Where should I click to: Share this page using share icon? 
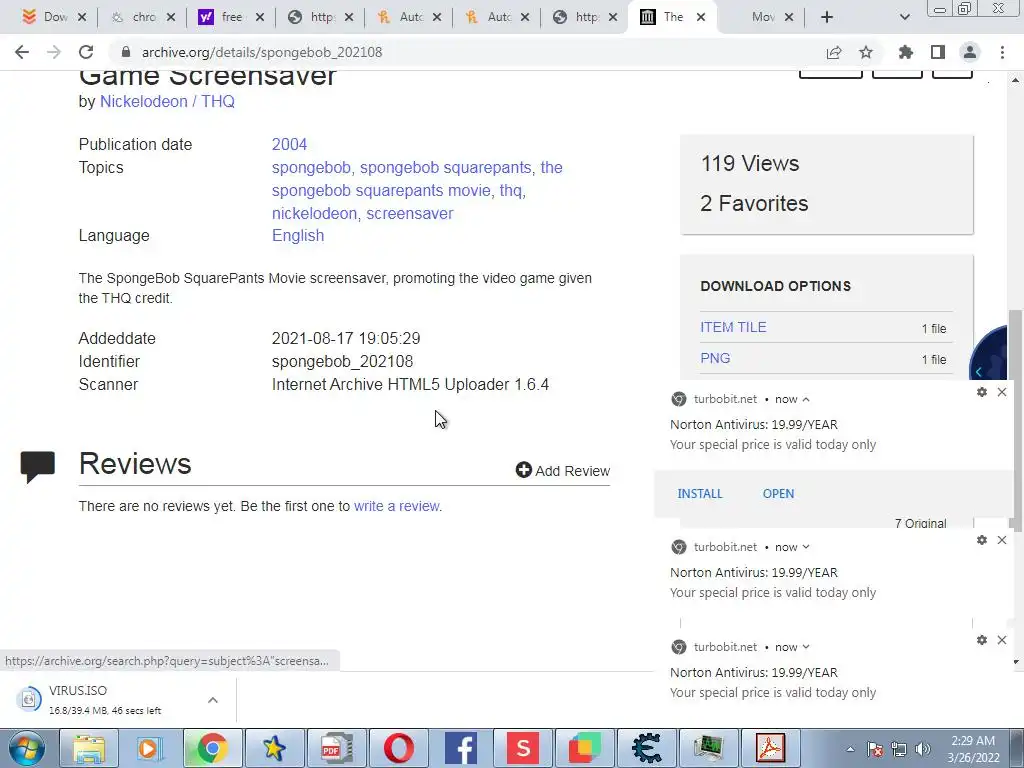pos(834,52)
